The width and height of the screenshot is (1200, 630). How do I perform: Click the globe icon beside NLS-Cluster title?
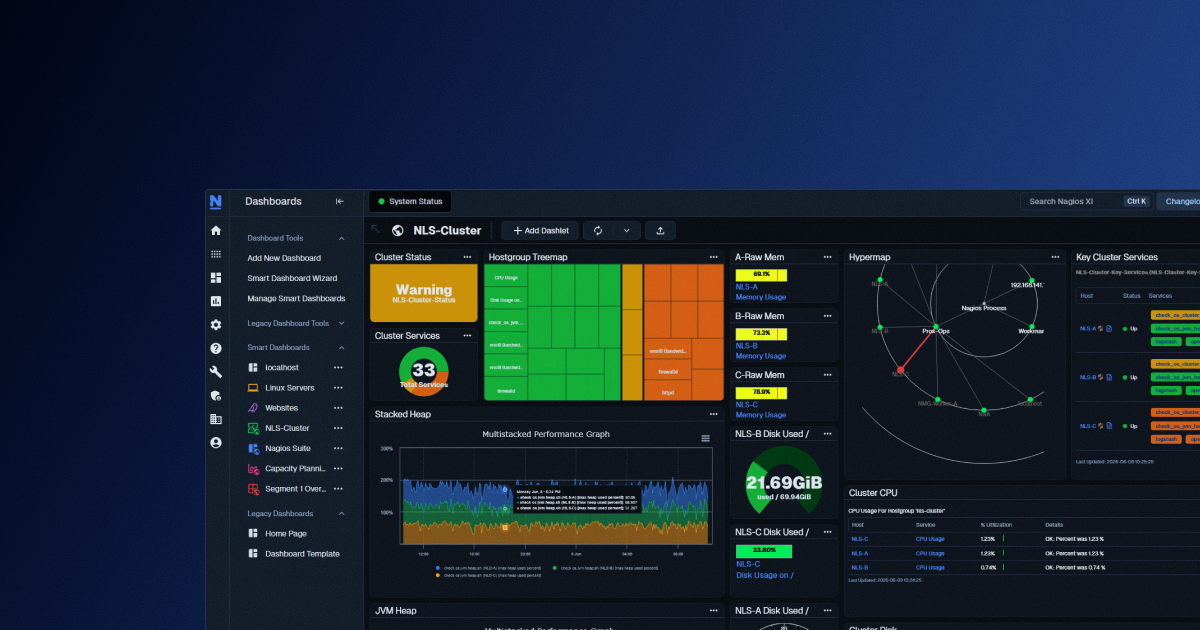[x=397, y=230]
